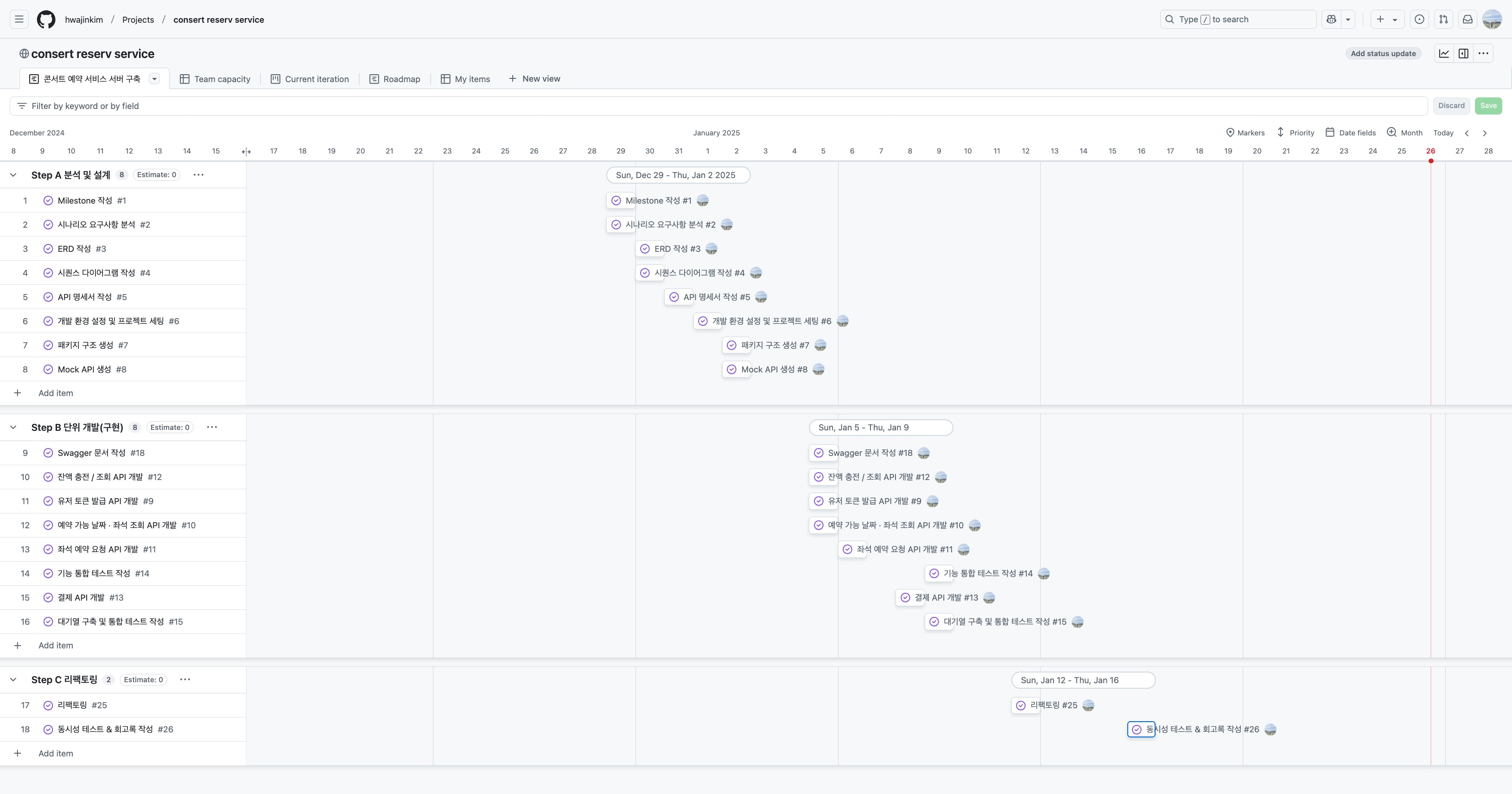The height and width of the screenshot is (794, 1512).
Task: Switch to the Roadmap tab
Action: [394, 79]
